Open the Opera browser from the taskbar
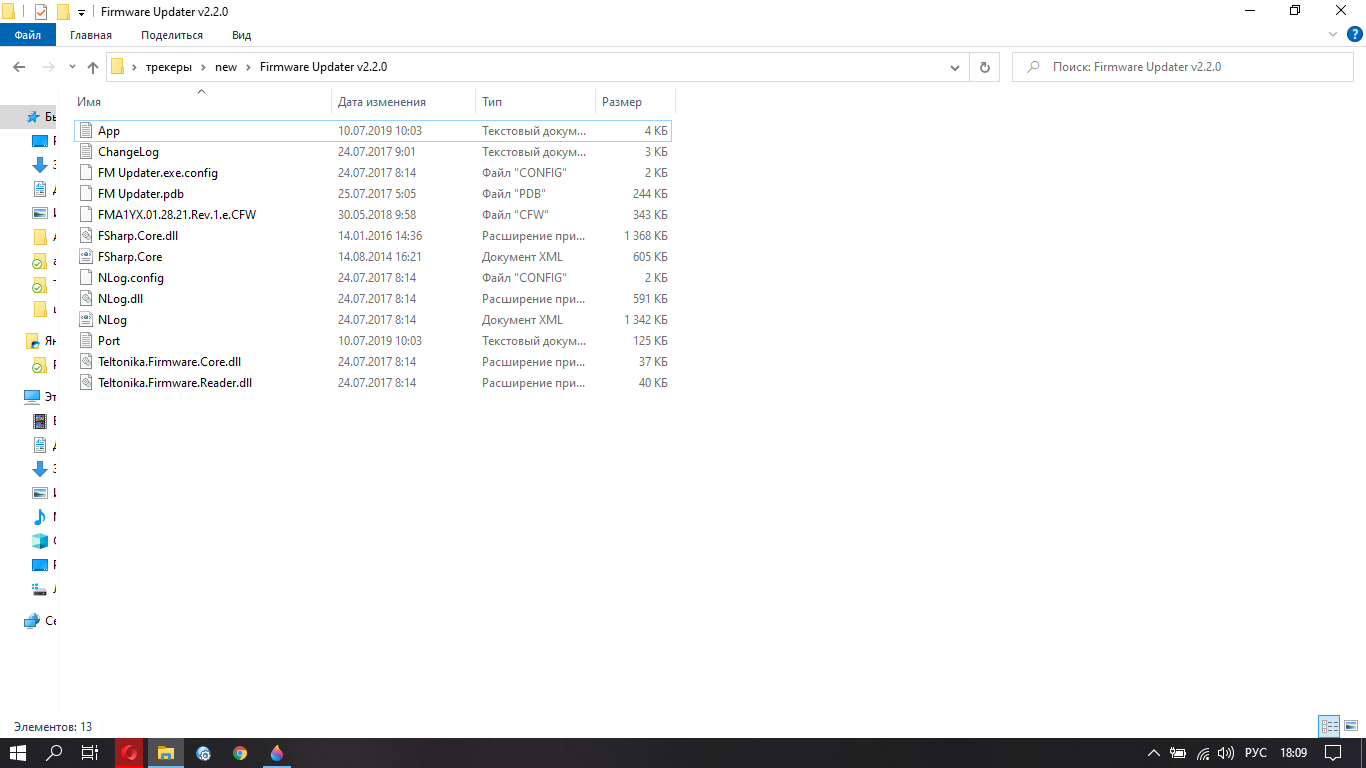This screenshot has width=1366, height=768. click(129, 753)
